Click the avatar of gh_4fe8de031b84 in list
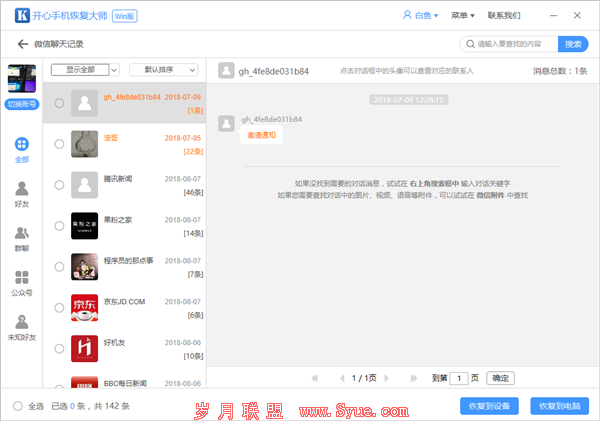This screenshot has height=421, width=600. pos(85,103)
